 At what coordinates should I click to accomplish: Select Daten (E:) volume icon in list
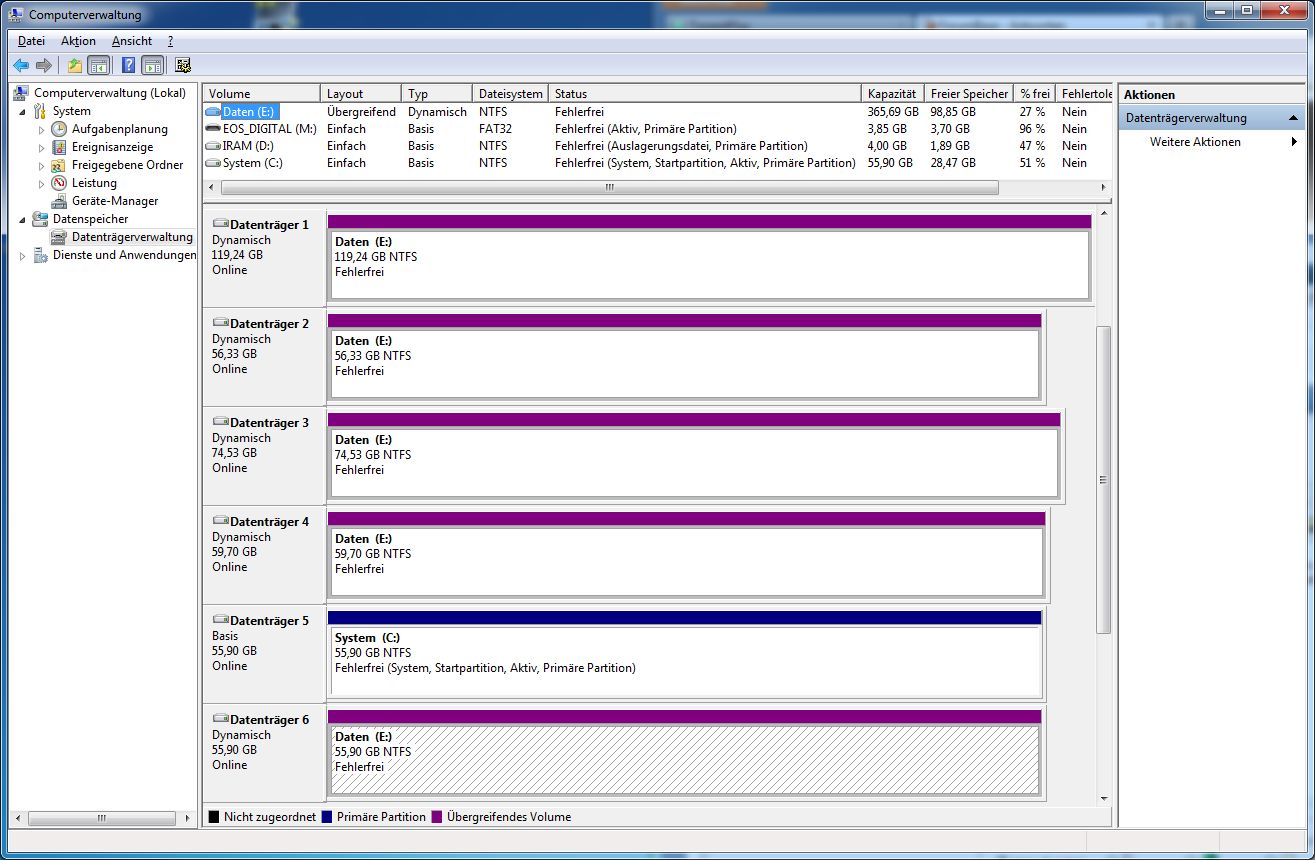pos(212,112)
